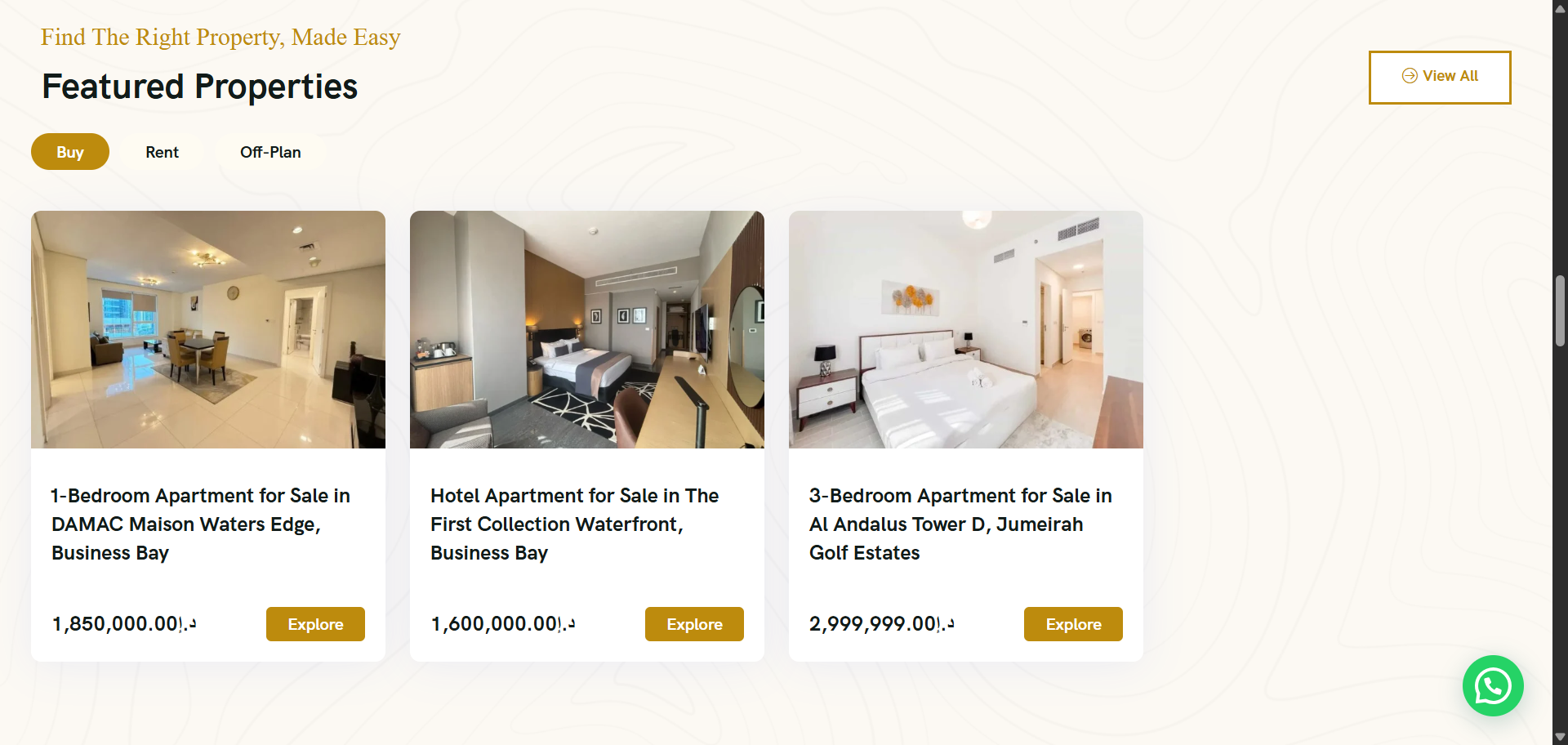This screenshot has height=745, width=1568.
Task: Explore the 1,850,000 Business Bay apartment
Action: tap(315, 624)
